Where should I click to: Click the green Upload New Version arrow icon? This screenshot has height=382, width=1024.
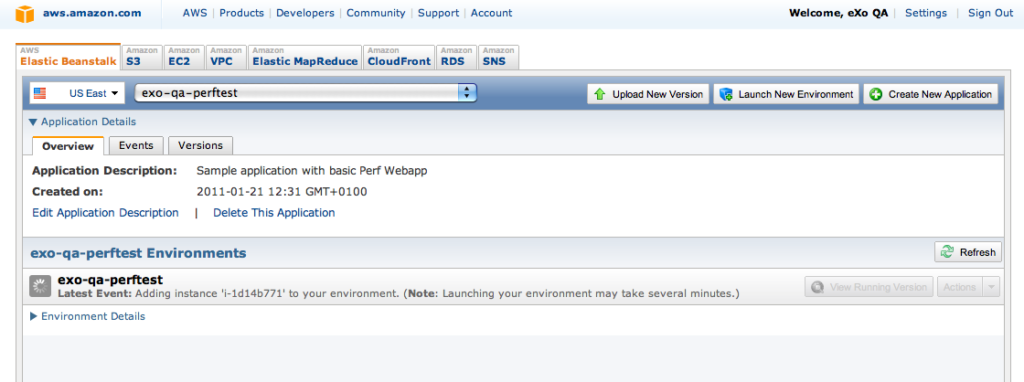[x=600, y=94]
